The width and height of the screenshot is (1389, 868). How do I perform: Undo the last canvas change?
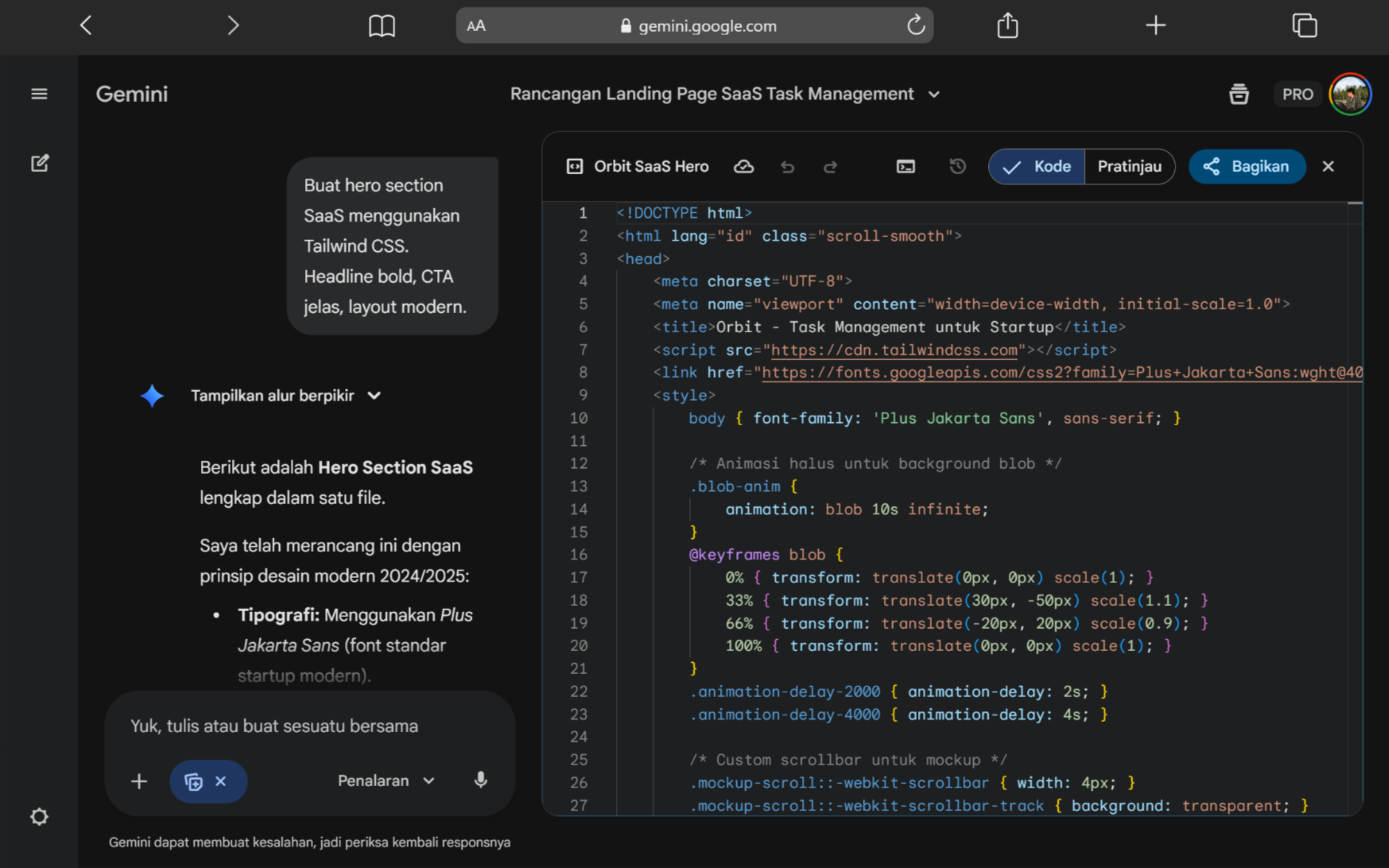point(787,167)
